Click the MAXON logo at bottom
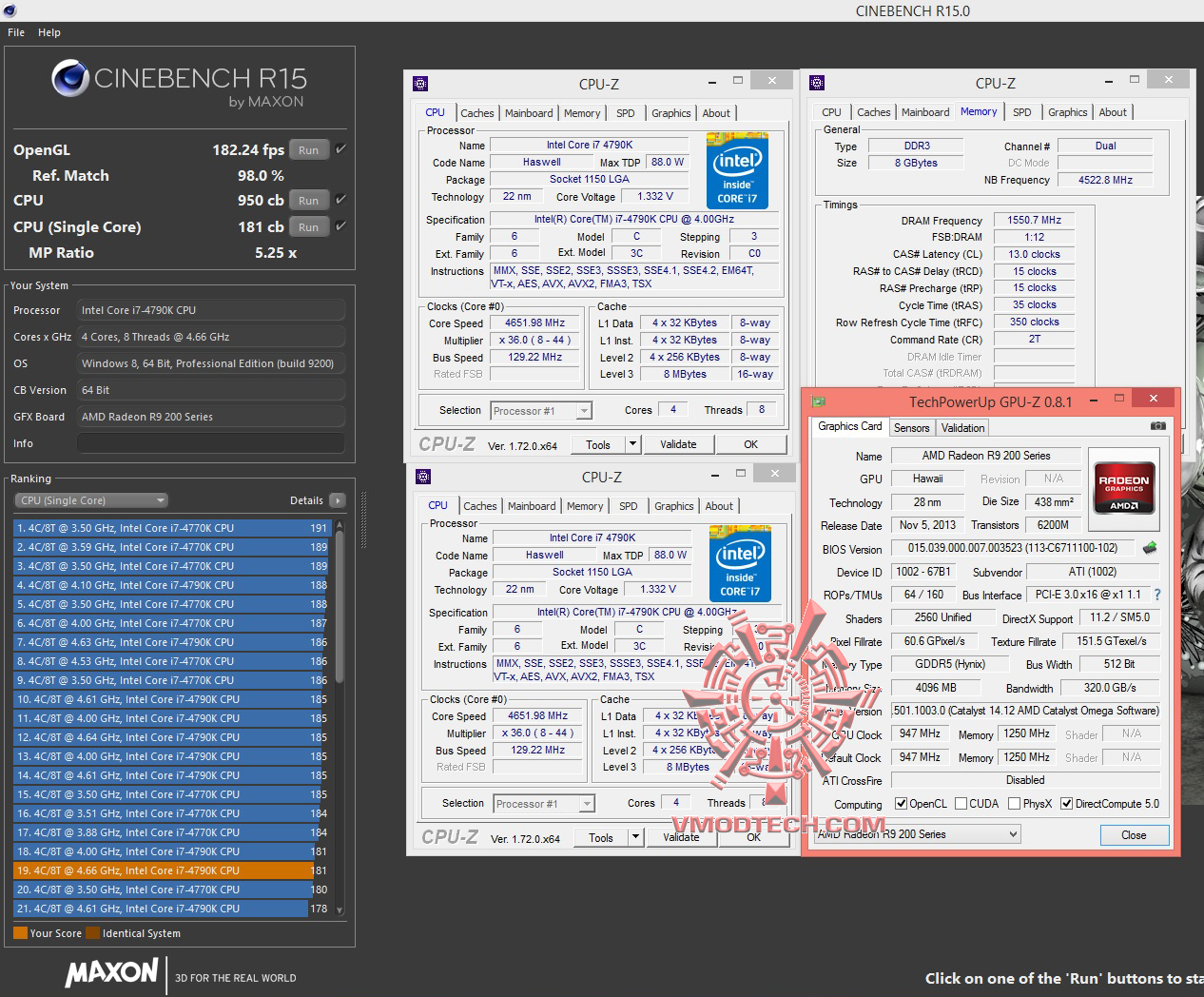Image resolution: width=1204 pixels, height=997 pixels. pos(111,972)
